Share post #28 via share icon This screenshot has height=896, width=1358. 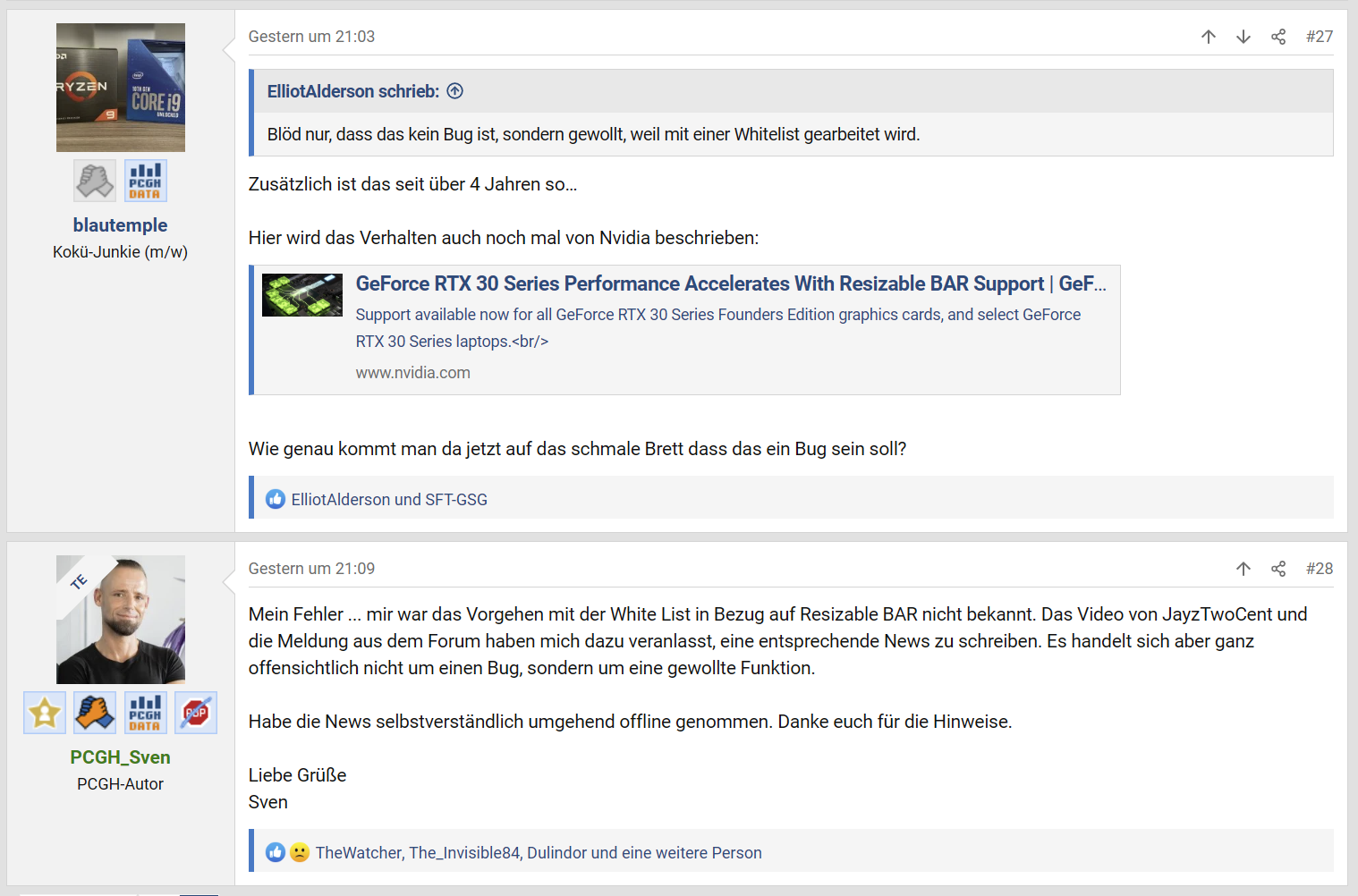[1278, 569]
